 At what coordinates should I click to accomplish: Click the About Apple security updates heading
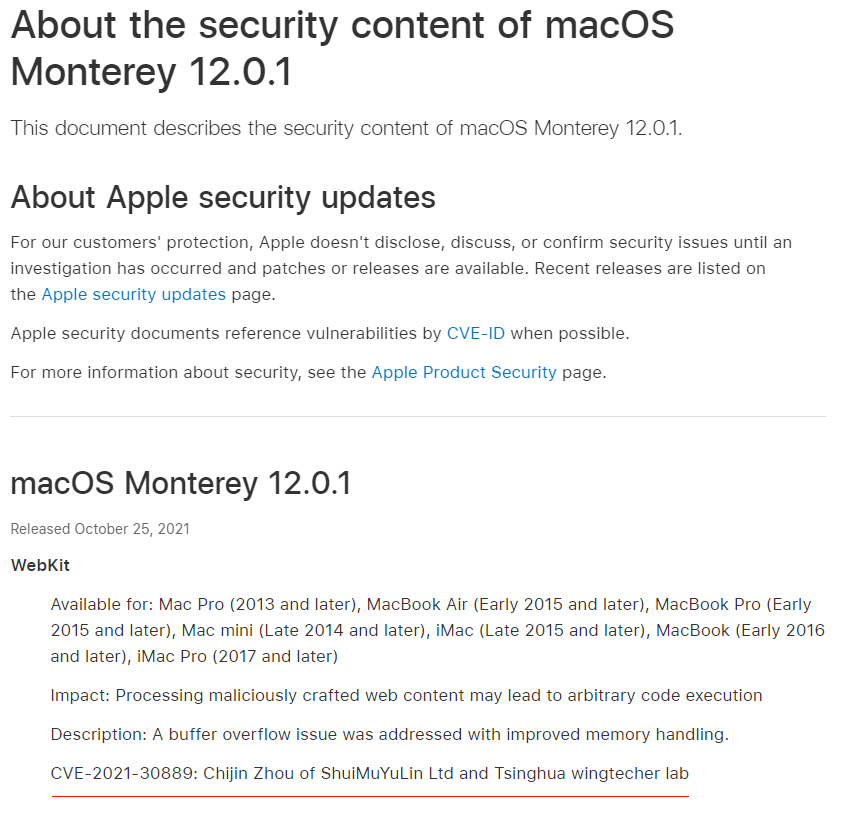(x=223, y=197)
